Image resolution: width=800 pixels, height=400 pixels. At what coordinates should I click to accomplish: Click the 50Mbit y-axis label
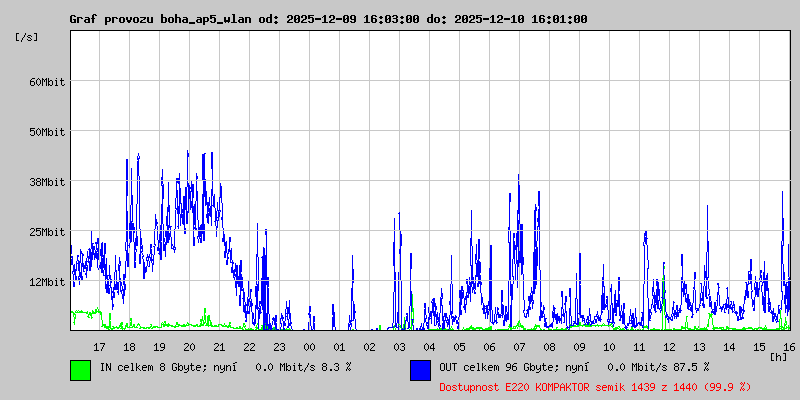pos(47,132)
